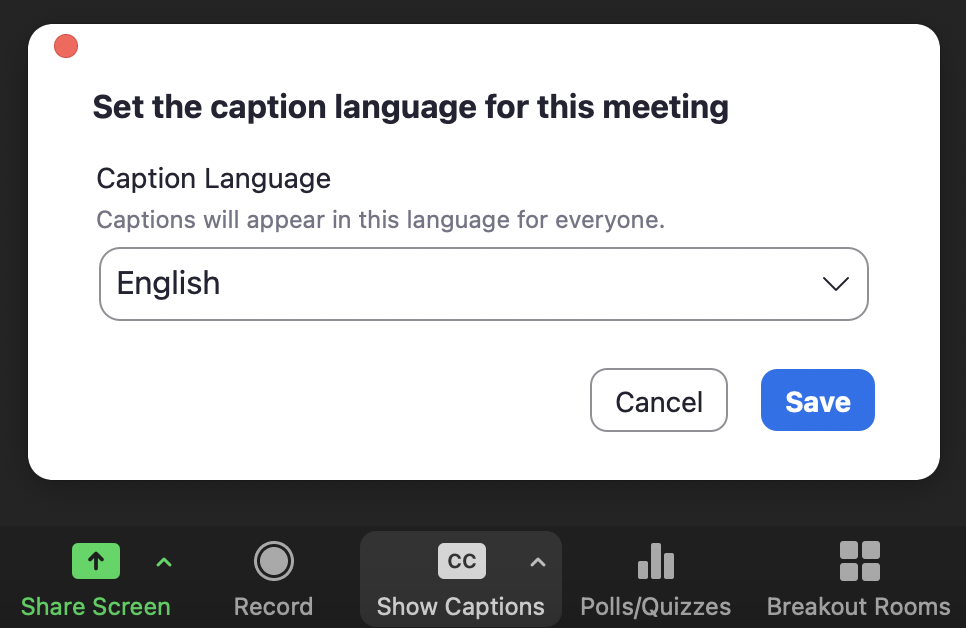The height and width of the screenshot is (628, 966).
Task: Click the Breakout Rooms label
Action: point(858,606)
